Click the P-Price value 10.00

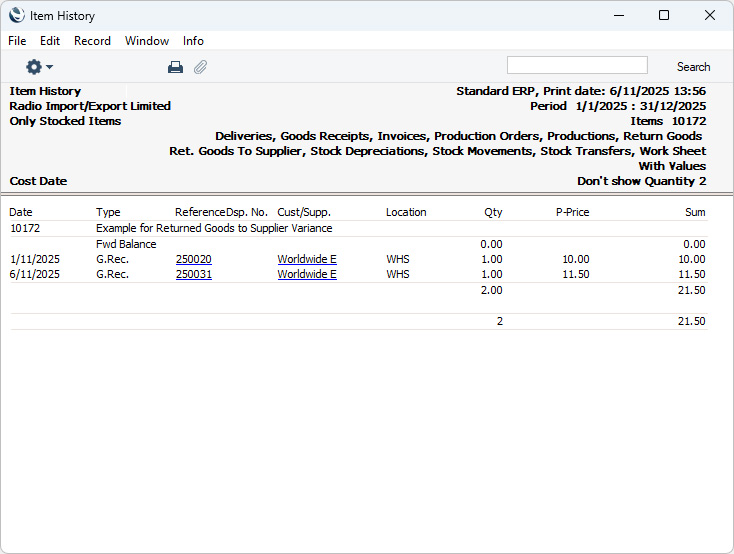click(x=575, y=259)
